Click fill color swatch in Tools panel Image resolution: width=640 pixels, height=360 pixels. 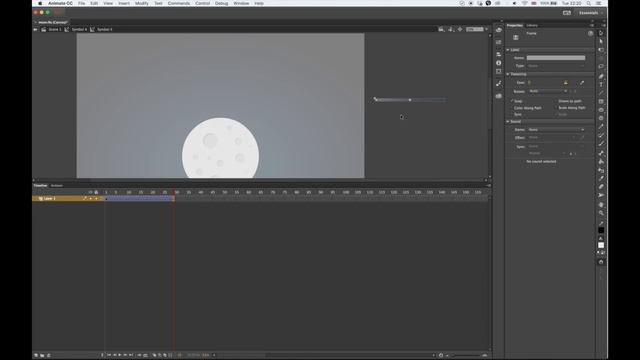pyautogui.click(x=601, y=245)
